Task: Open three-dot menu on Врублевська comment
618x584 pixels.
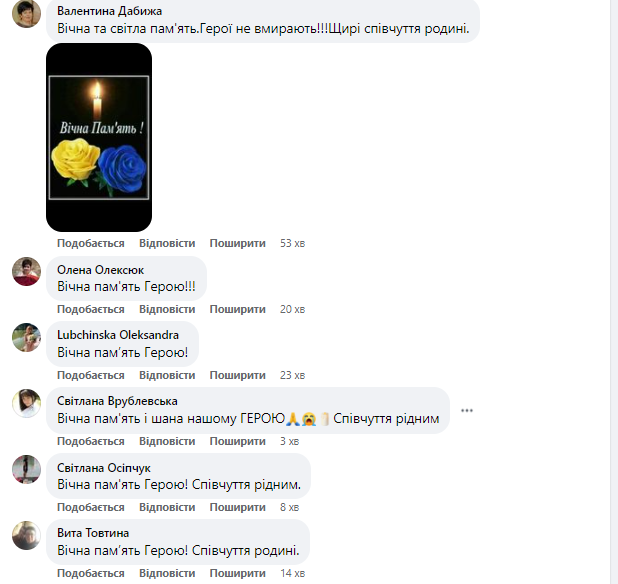Action: coord(467,411)
